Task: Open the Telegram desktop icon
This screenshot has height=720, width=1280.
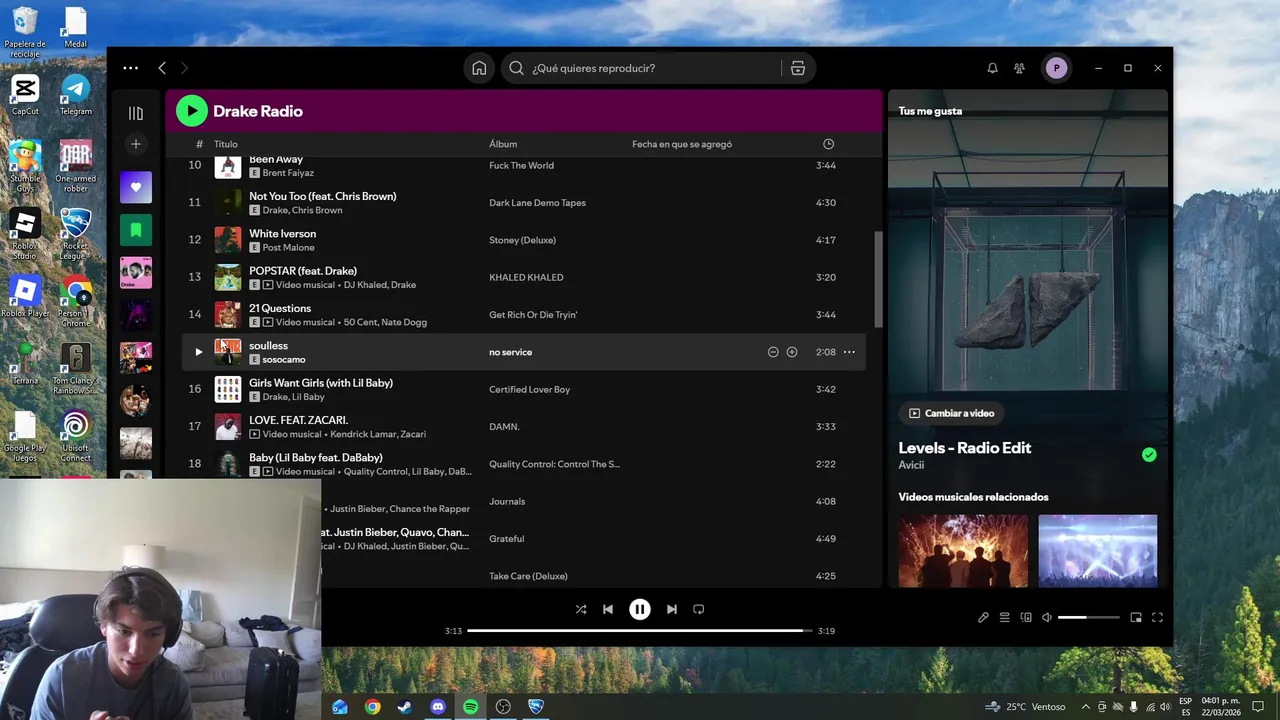Action: tap(75, 95)
